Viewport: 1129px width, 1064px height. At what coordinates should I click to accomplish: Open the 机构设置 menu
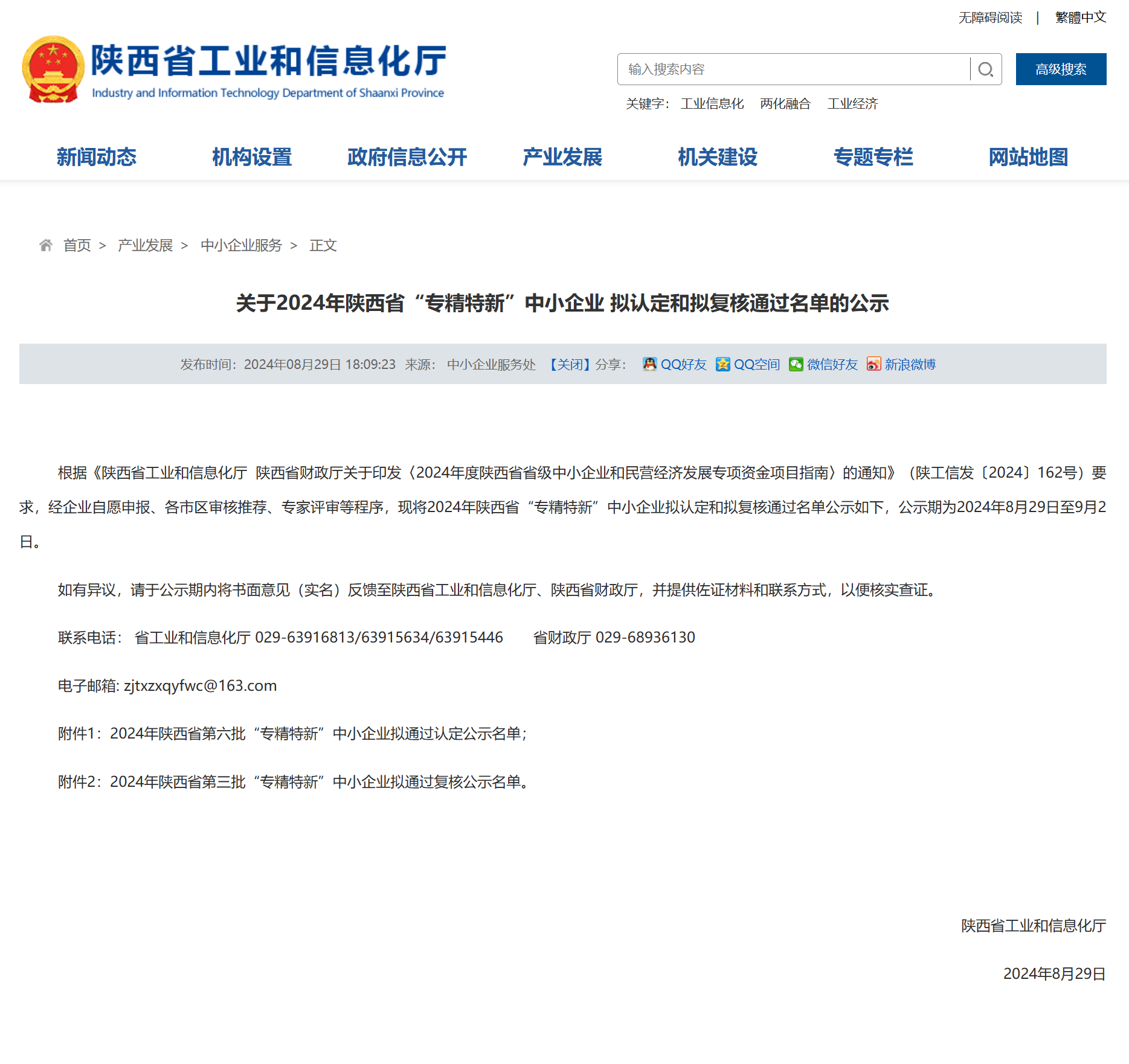pyautogui.click(x=252, y=157)
